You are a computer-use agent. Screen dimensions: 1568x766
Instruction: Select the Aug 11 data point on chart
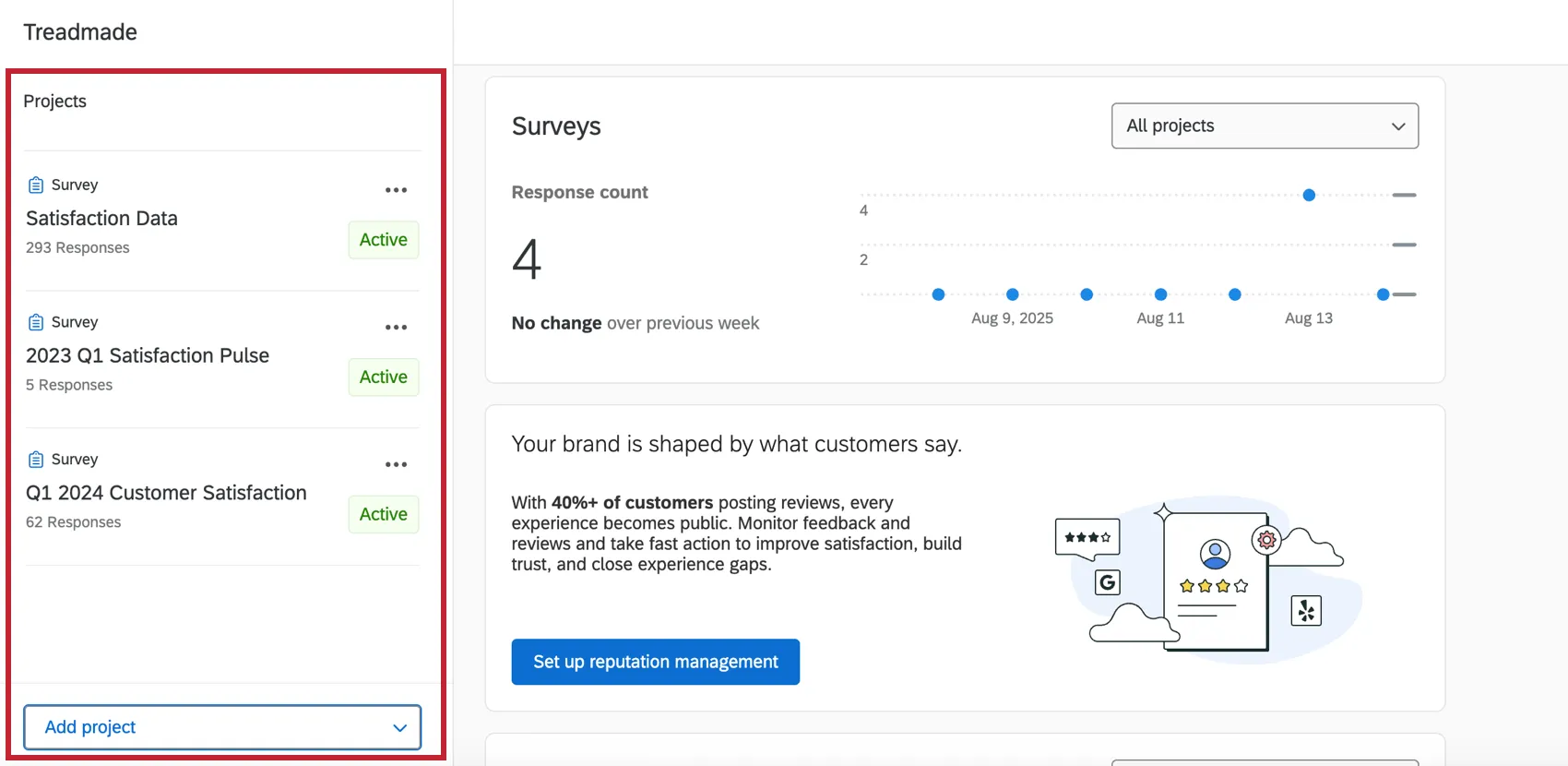pos(1160,294)
